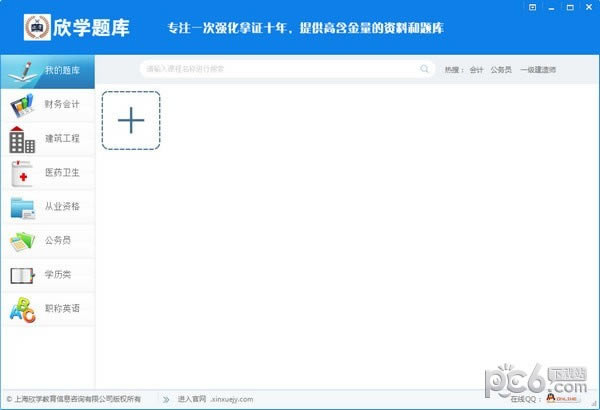Switch to the 财务会计 category label
The width and height of the screenshot is (600, 410).
(x=62, y=104)
